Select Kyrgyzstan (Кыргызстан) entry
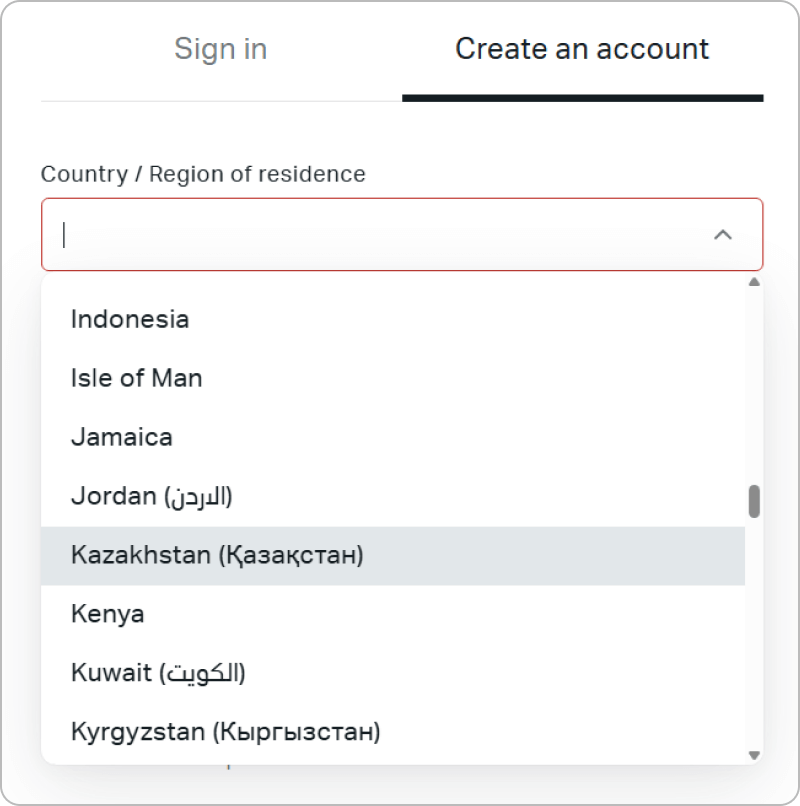 pos(226,732)
